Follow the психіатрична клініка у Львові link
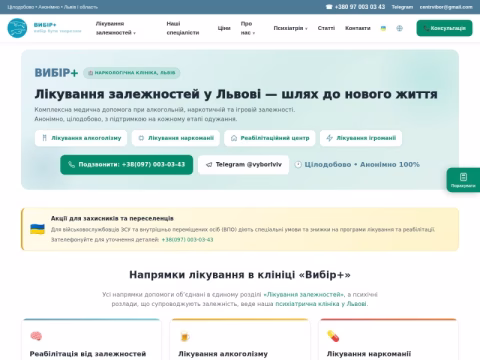The image size is (480, 360). (321, 304)
